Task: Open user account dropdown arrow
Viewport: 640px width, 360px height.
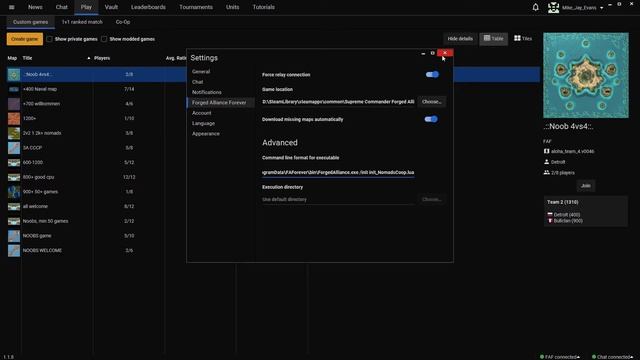Action: pyautogui.click(x=602, y=8)
